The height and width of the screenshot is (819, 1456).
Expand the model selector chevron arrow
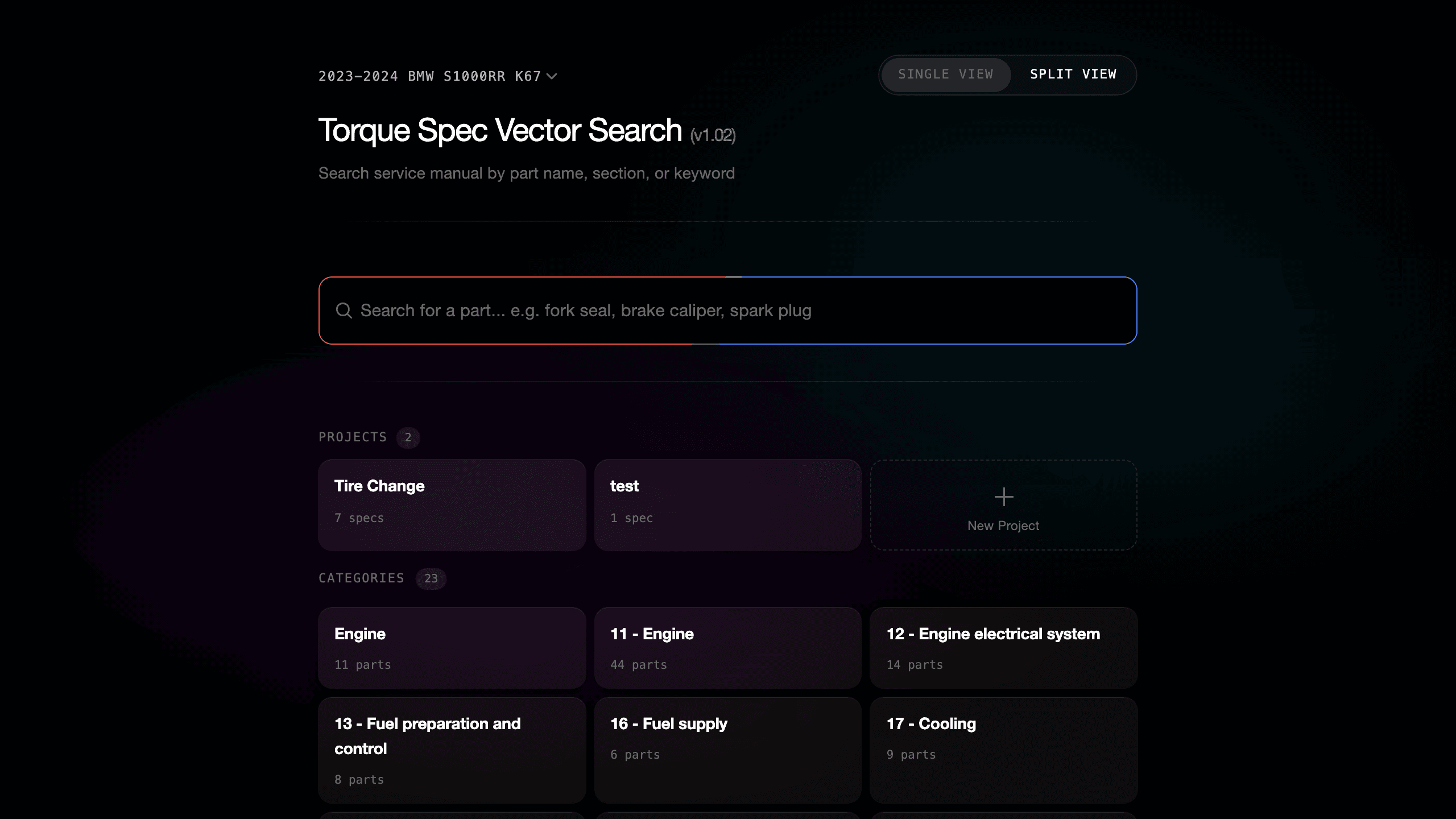pos(551,76)
